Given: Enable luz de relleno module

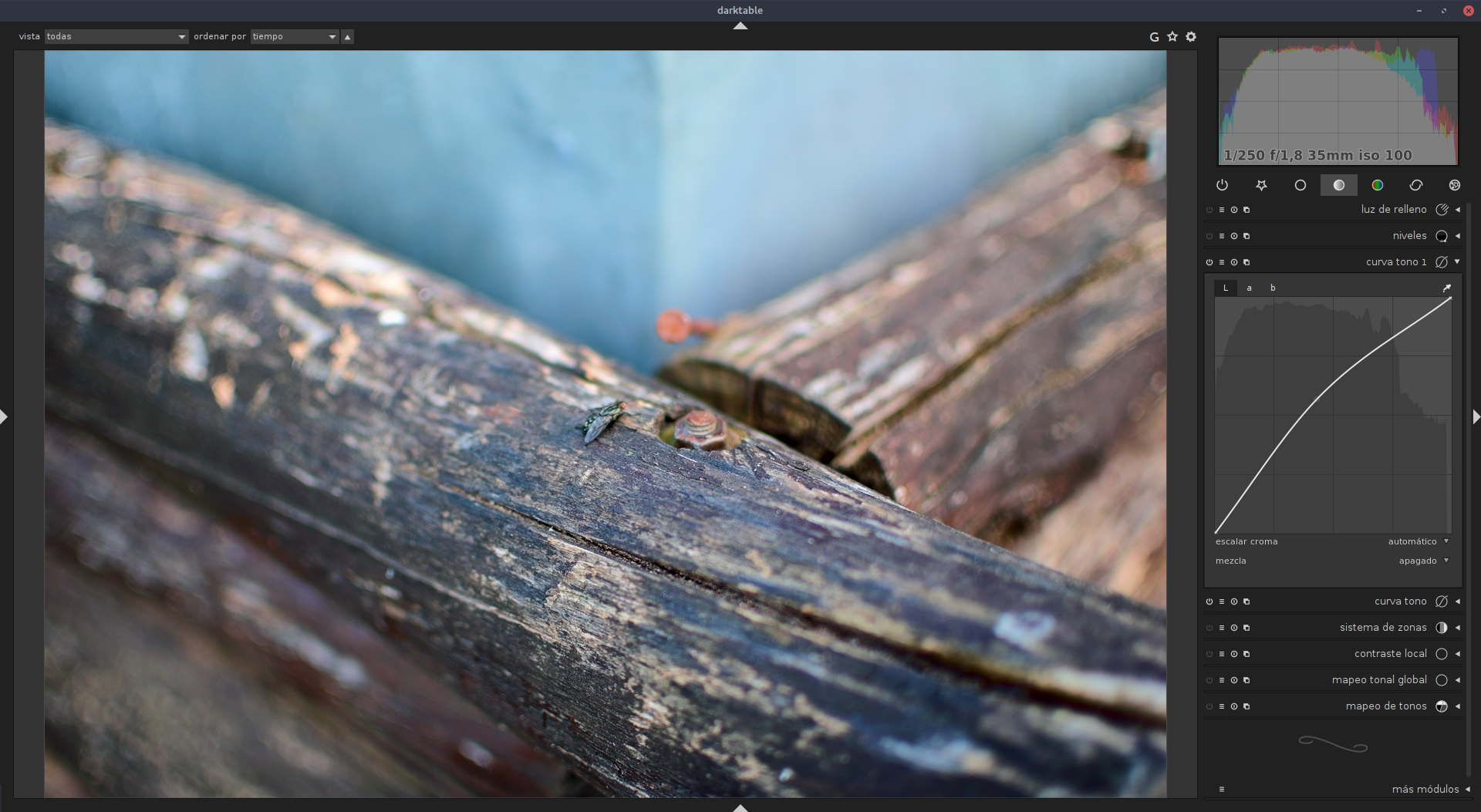Looking at the screenshot, I should 1209,210.
